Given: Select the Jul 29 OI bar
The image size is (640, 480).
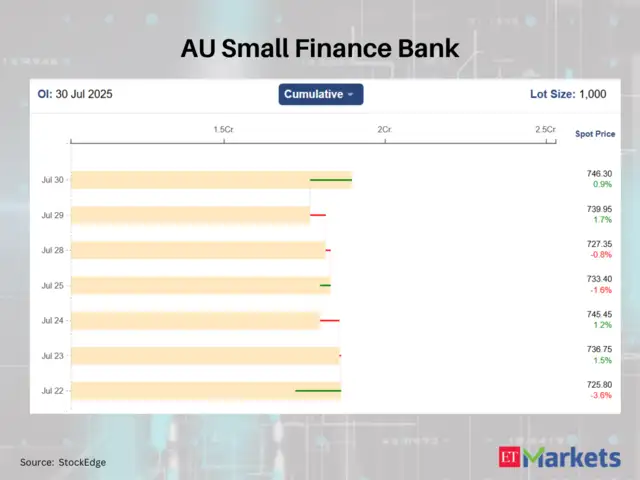Looking at the screenshot, I should point(190,215).
